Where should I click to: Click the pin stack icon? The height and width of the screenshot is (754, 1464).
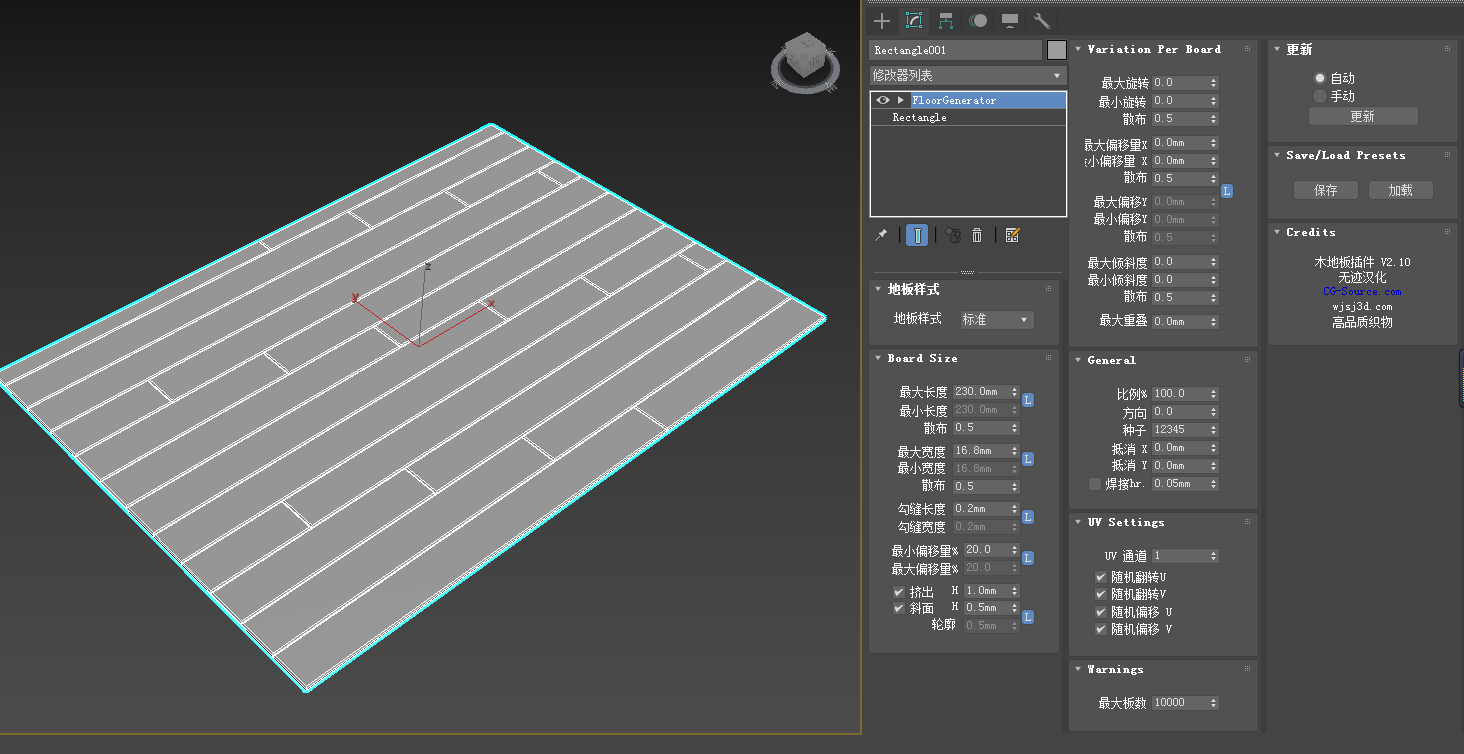click(x=881, y=235)
